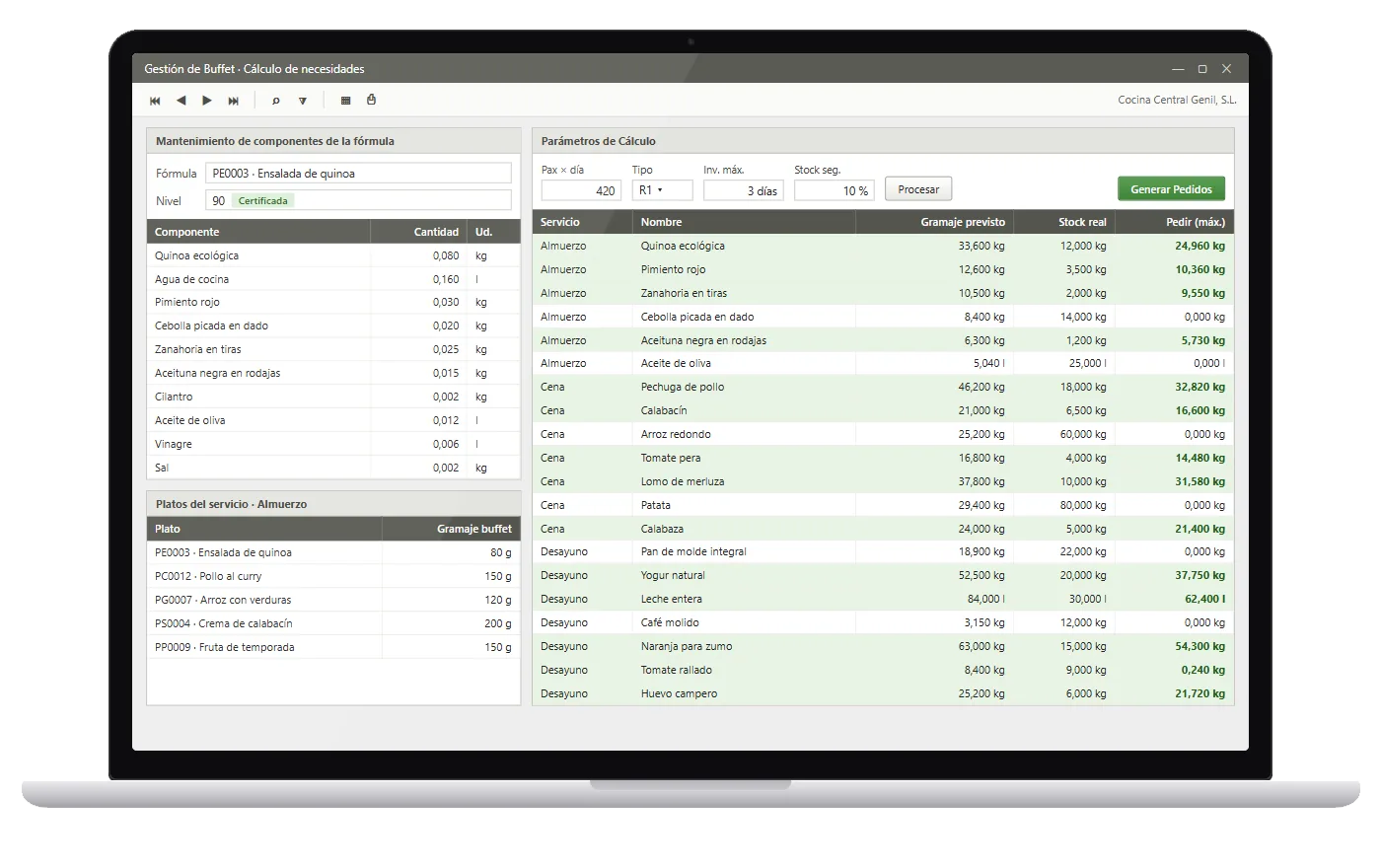Sort by the Servicio column header
The height and width of the screenshot is (868, 1381).
[582, 222]
